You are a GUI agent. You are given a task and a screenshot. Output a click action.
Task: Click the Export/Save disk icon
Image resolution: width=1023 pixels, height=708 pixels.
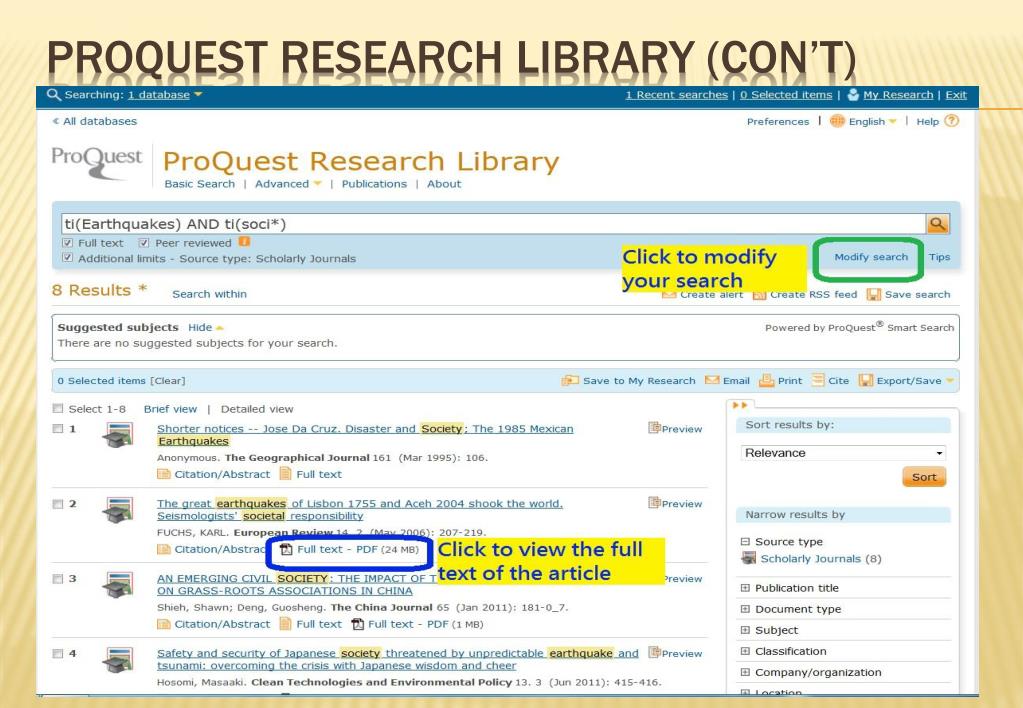[x=866, y=380]
